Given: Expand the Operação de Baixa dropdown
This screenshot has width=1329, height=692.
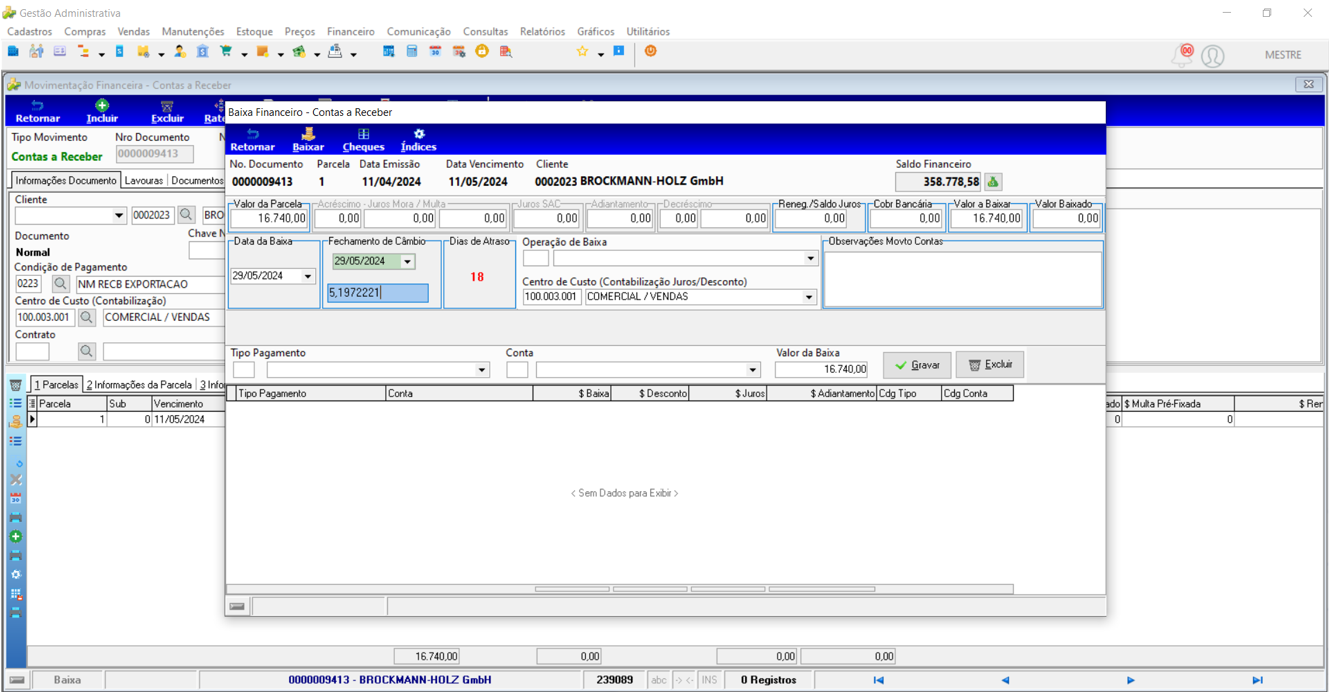Looking at the screenshot, I should coord(810,259).
